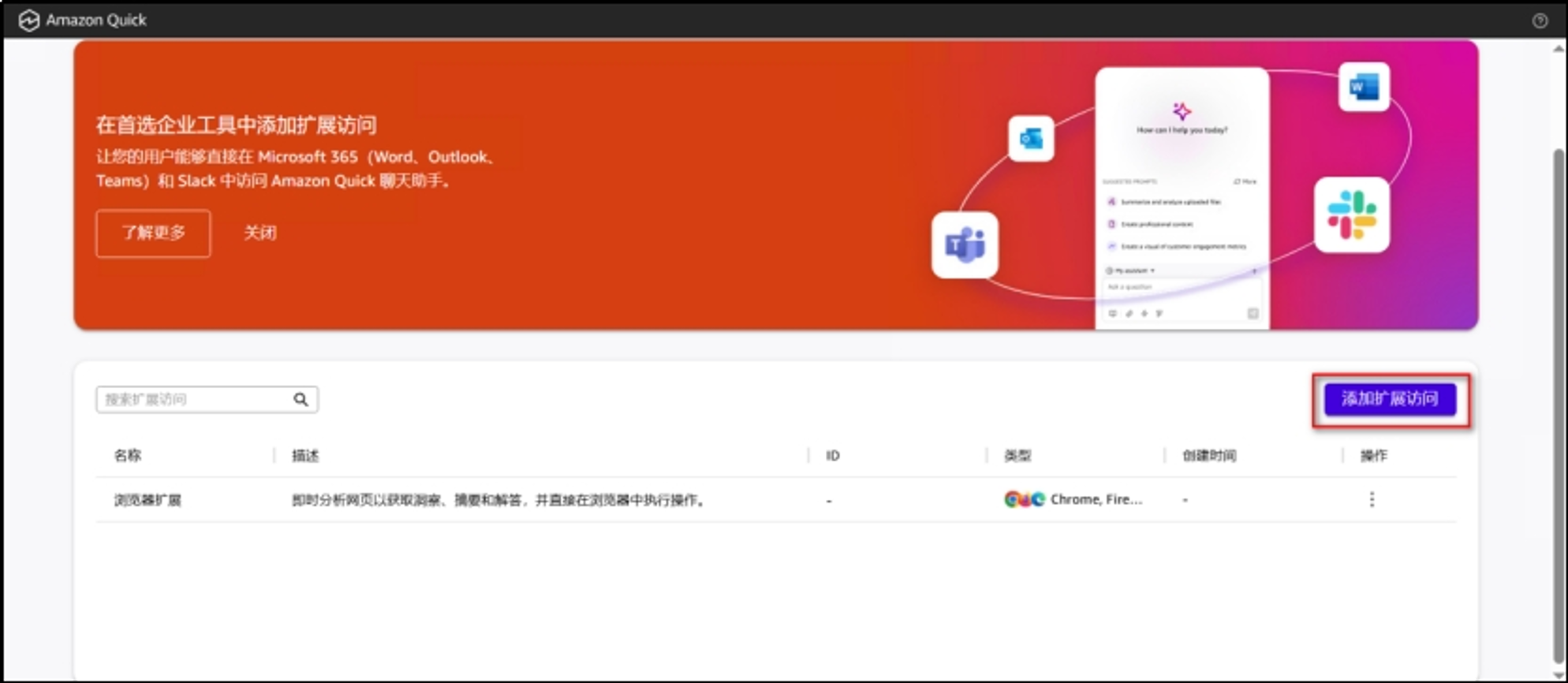Screen dimensions: 1568x683
Task: Click the Amazon Quick logo icon
Action: tap(28, 21)
